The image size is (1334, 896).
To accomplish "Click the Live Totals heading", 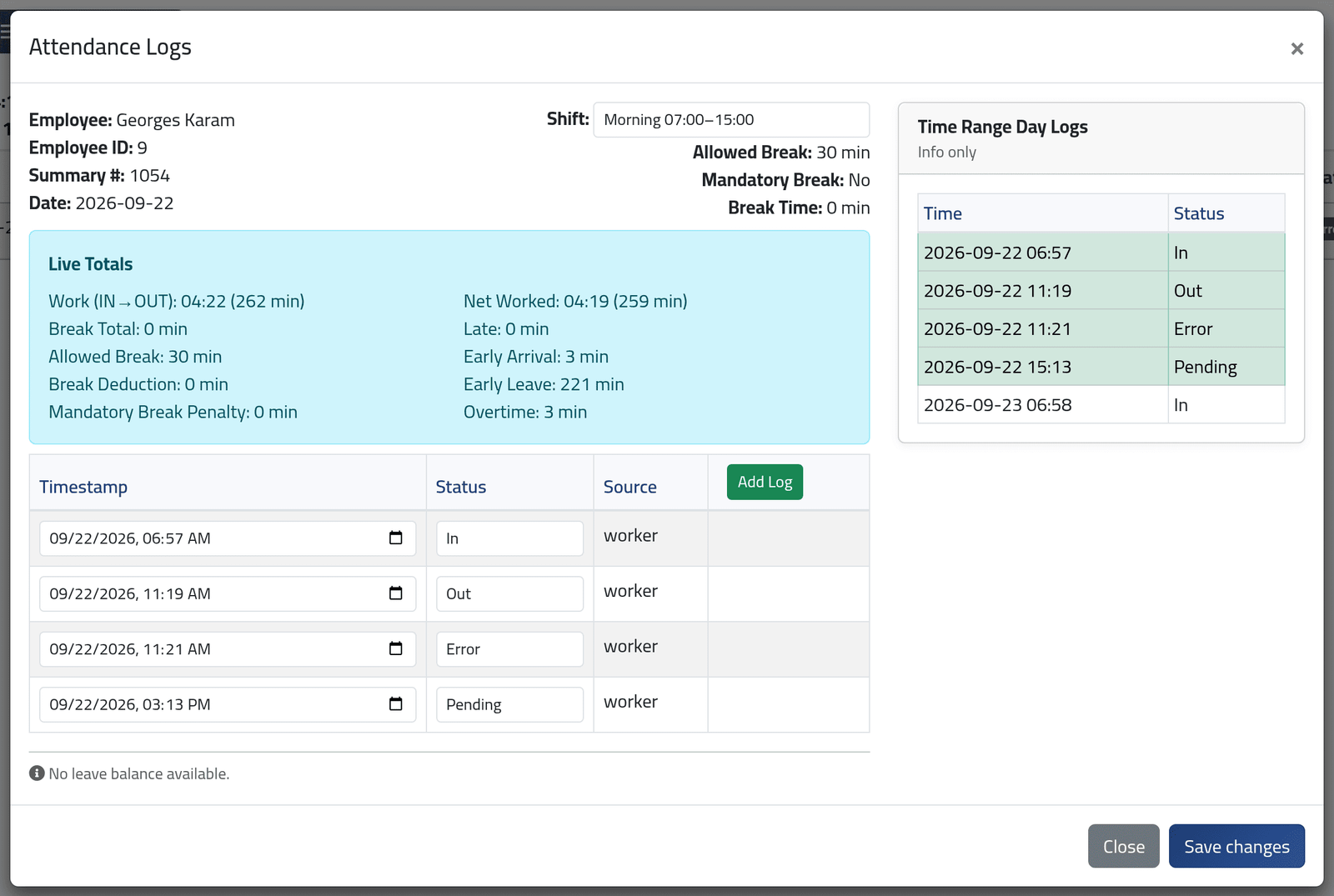I will coord(90,264).
